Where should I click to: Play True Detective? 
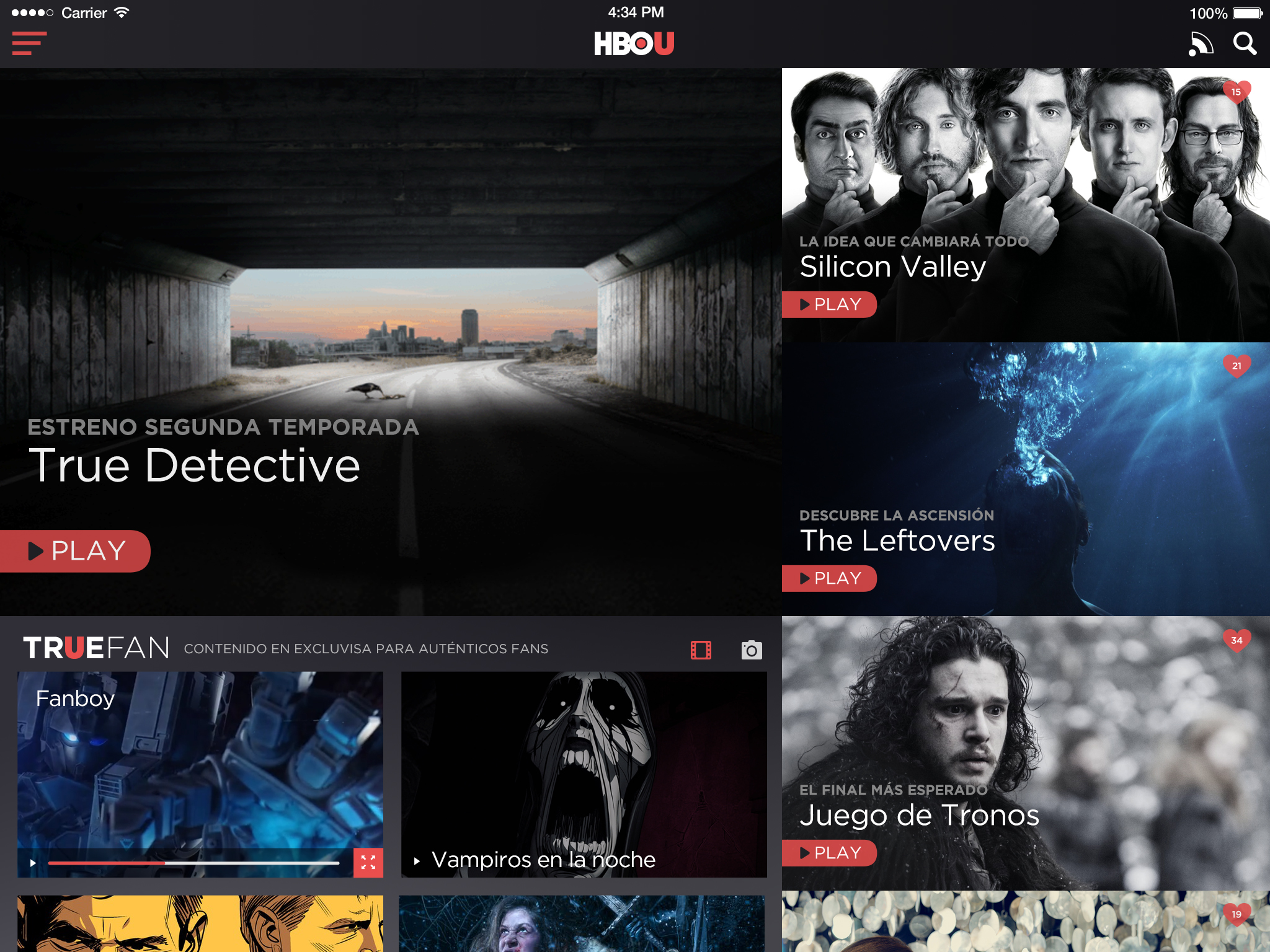point(75,551)
